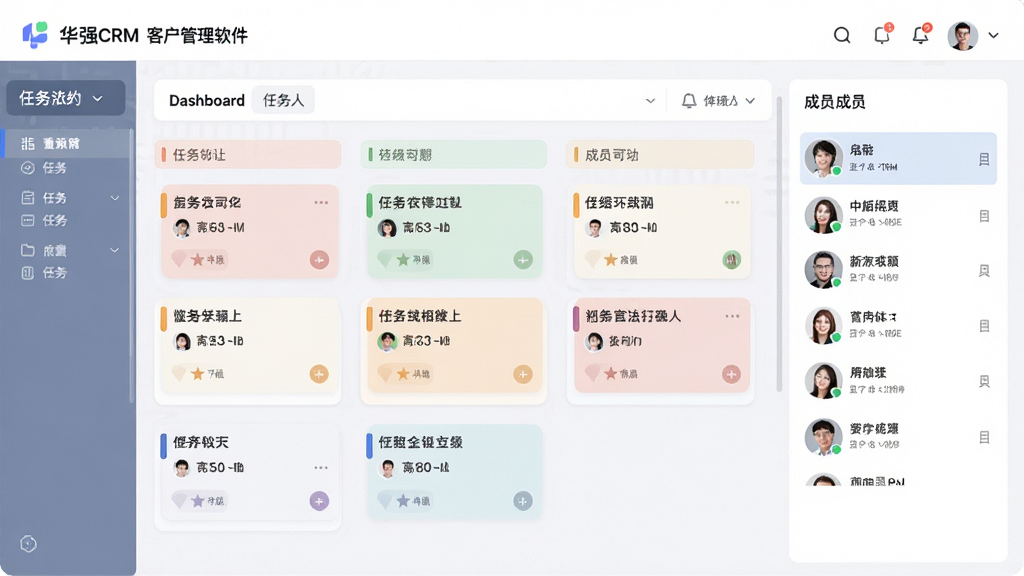Toggle the heart on the top pink card
The image size is (1024, 576).
click(179, 260)
